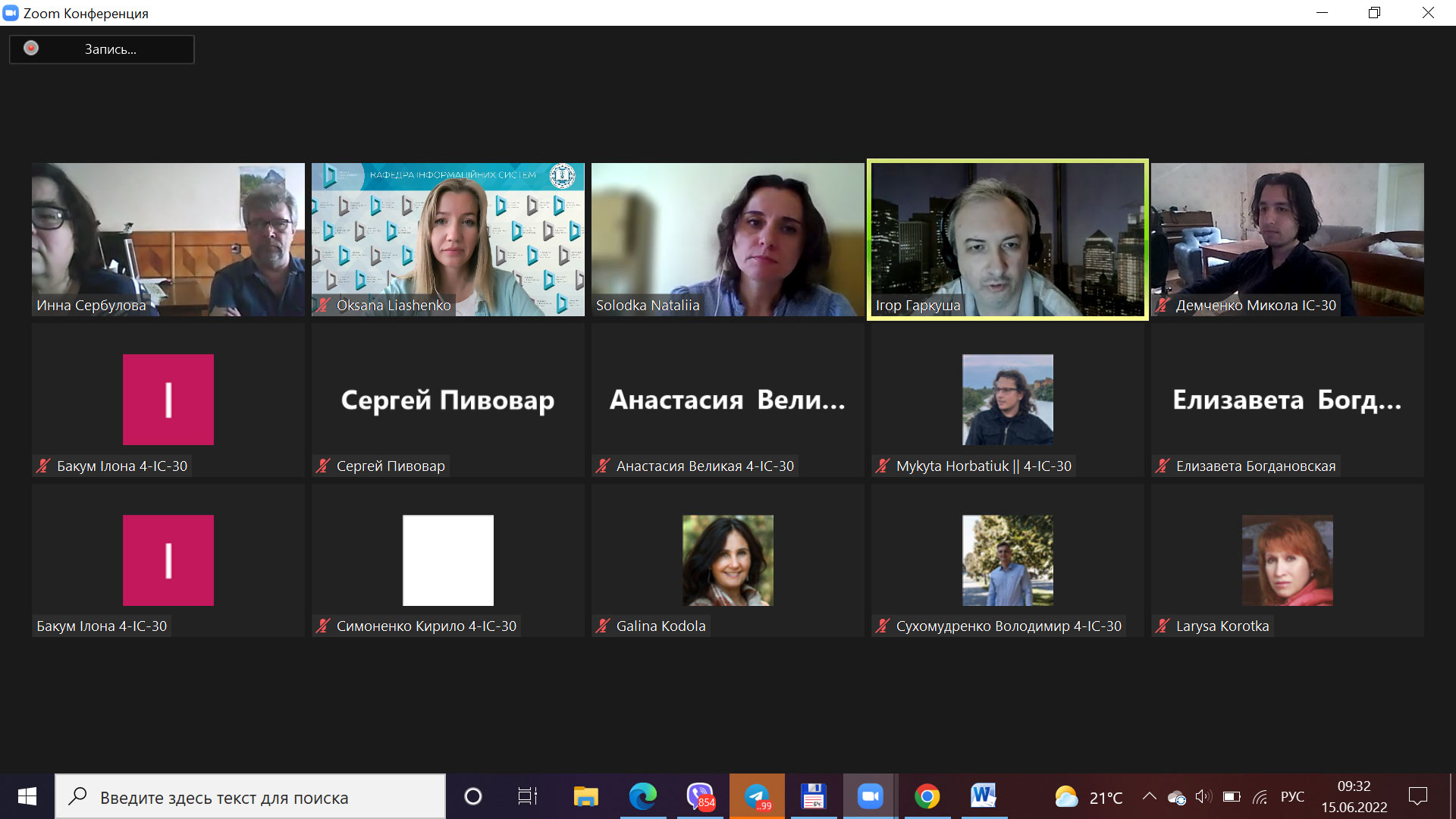Open Telegram from the taskbar
This screenshot has height=819, width=1456.
point(757,796)
